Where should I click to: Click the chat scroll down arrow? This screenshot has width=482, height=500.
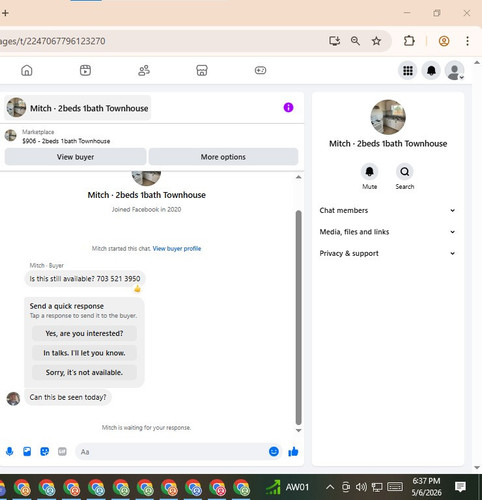(x=299, y=430)
